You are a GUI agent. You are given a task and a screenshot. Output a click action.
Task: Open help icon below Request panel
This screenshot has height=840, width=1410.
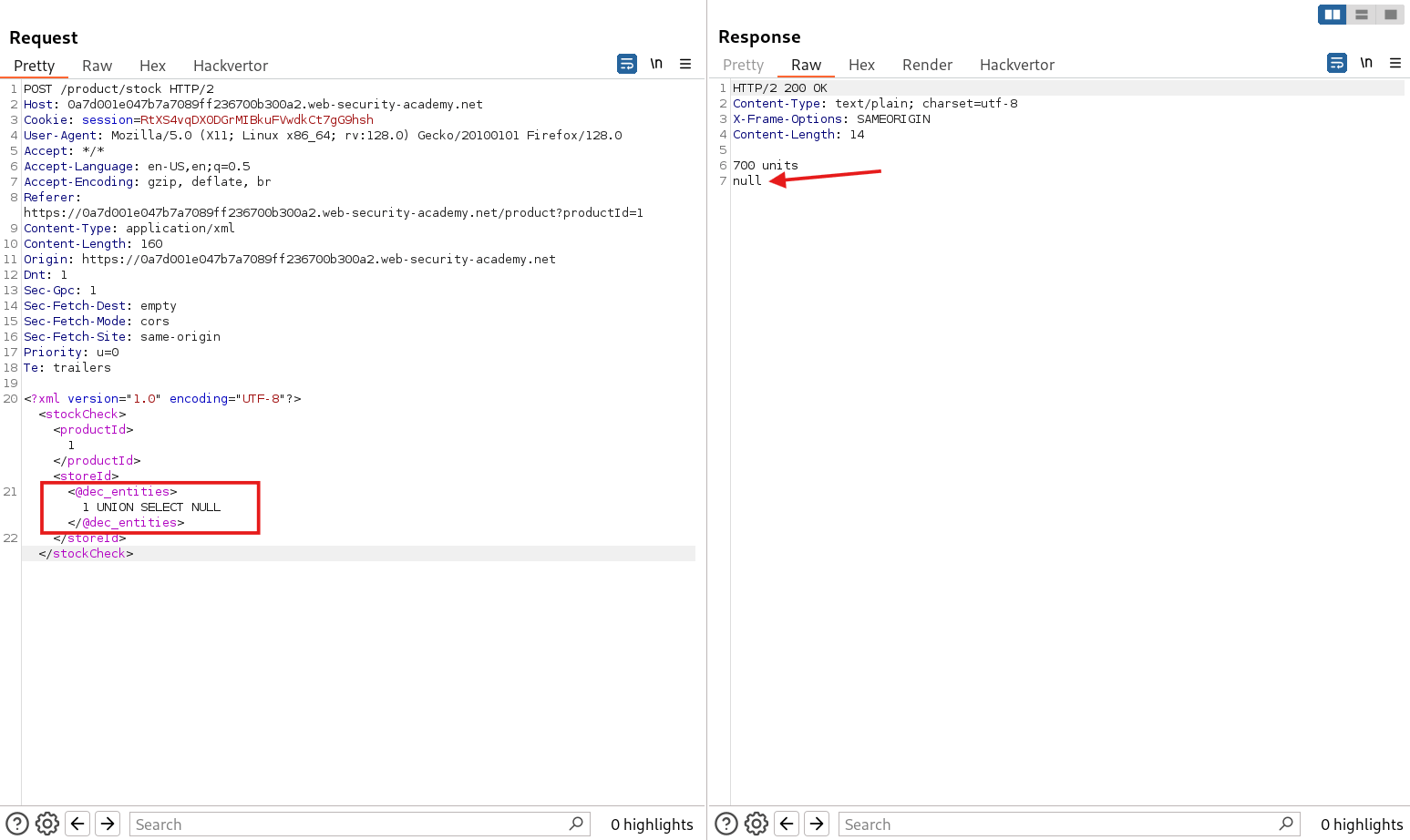tap(17, 824)
